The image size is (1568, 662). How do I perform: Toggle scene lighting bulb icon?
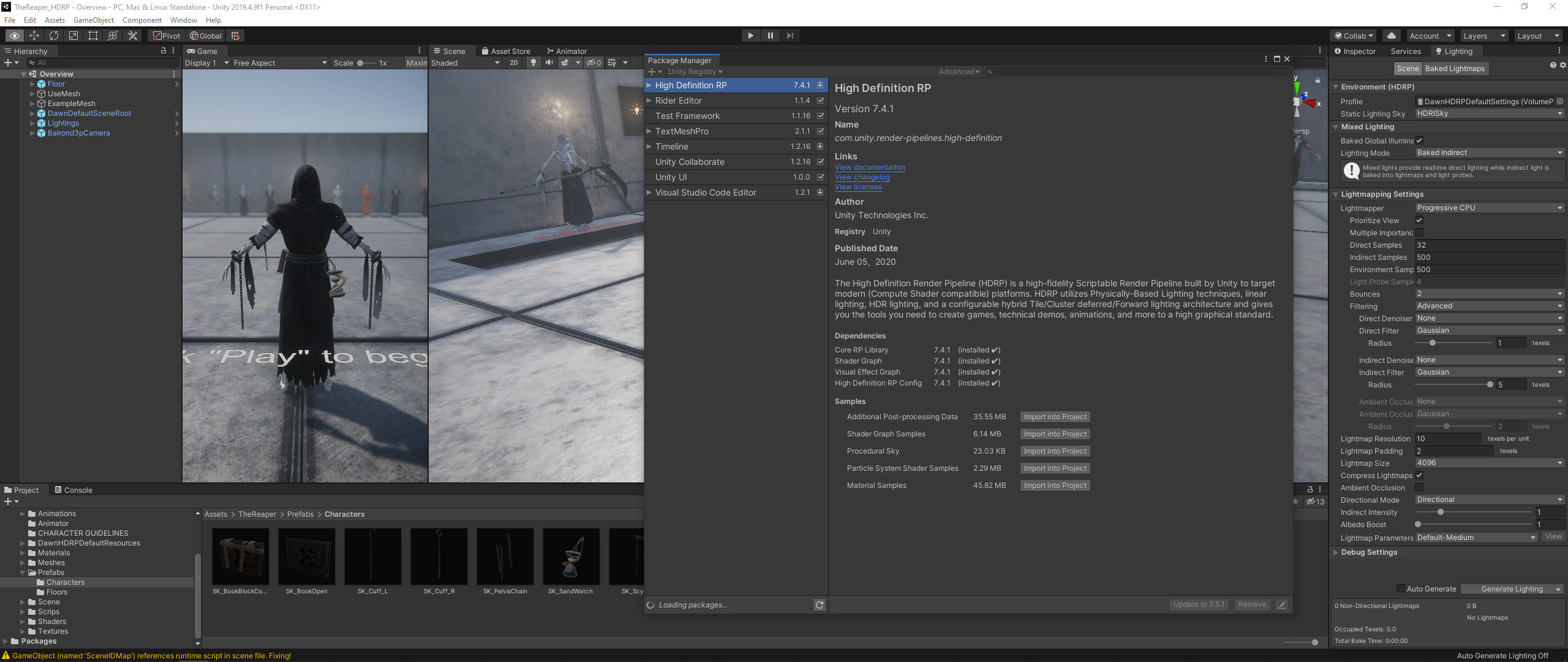pyautogui.click(x=533, y=63)
